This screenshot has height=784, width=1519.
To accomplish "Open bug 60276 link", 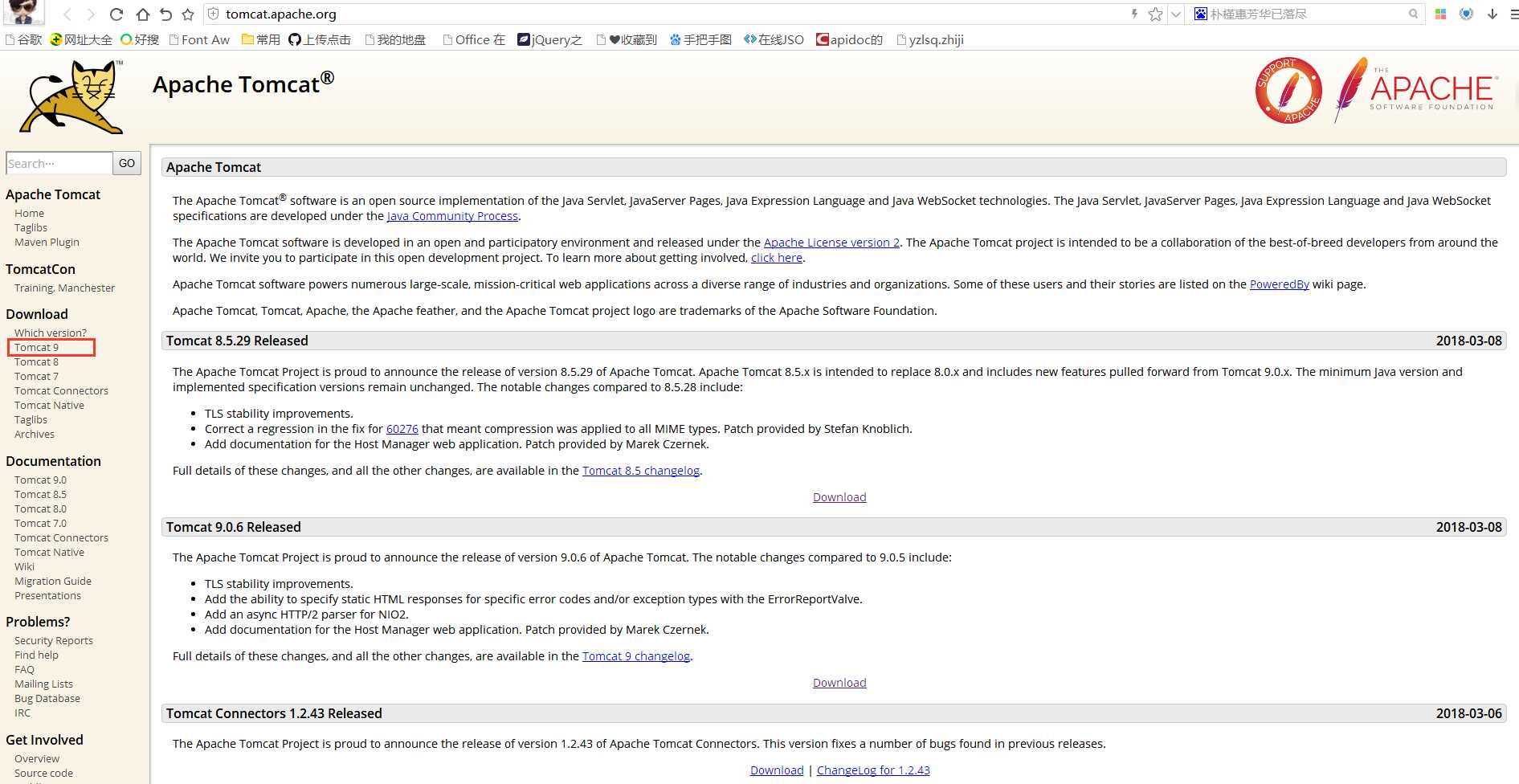I will (x=402, y=429).
